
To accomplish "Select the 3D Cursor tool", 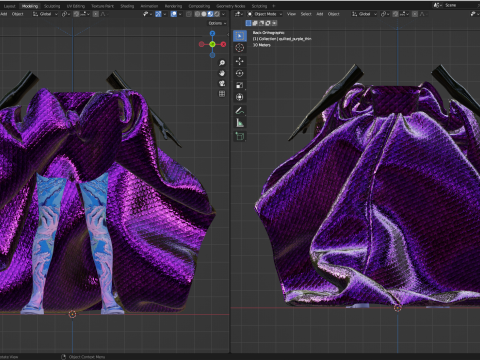I will (x=240, y=48).
